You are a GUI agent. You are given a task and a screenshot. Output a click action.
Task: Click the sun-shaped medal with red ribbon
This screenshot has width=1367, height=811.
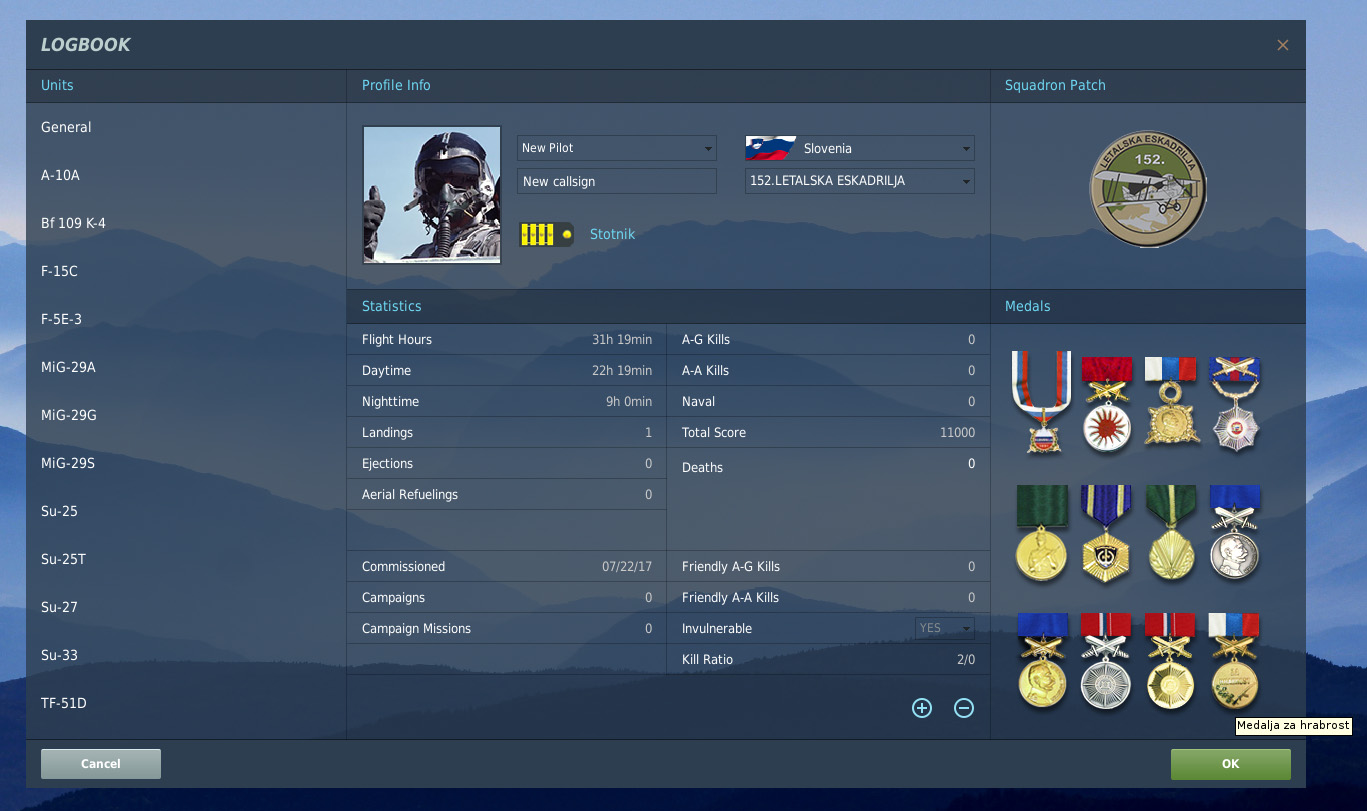[1106, 404]
